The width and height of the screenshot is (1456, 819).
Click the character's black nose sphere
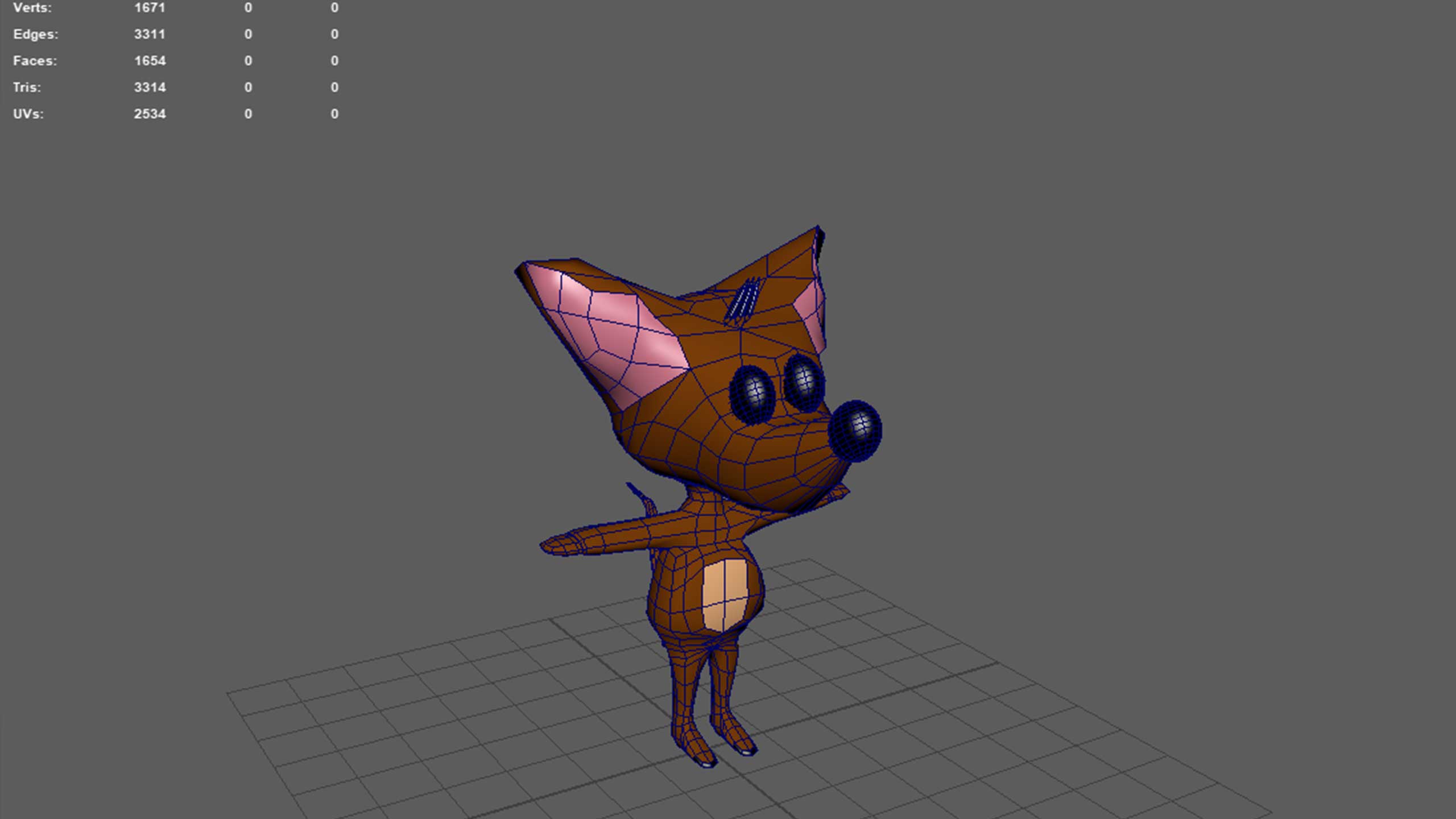(855, 431)
